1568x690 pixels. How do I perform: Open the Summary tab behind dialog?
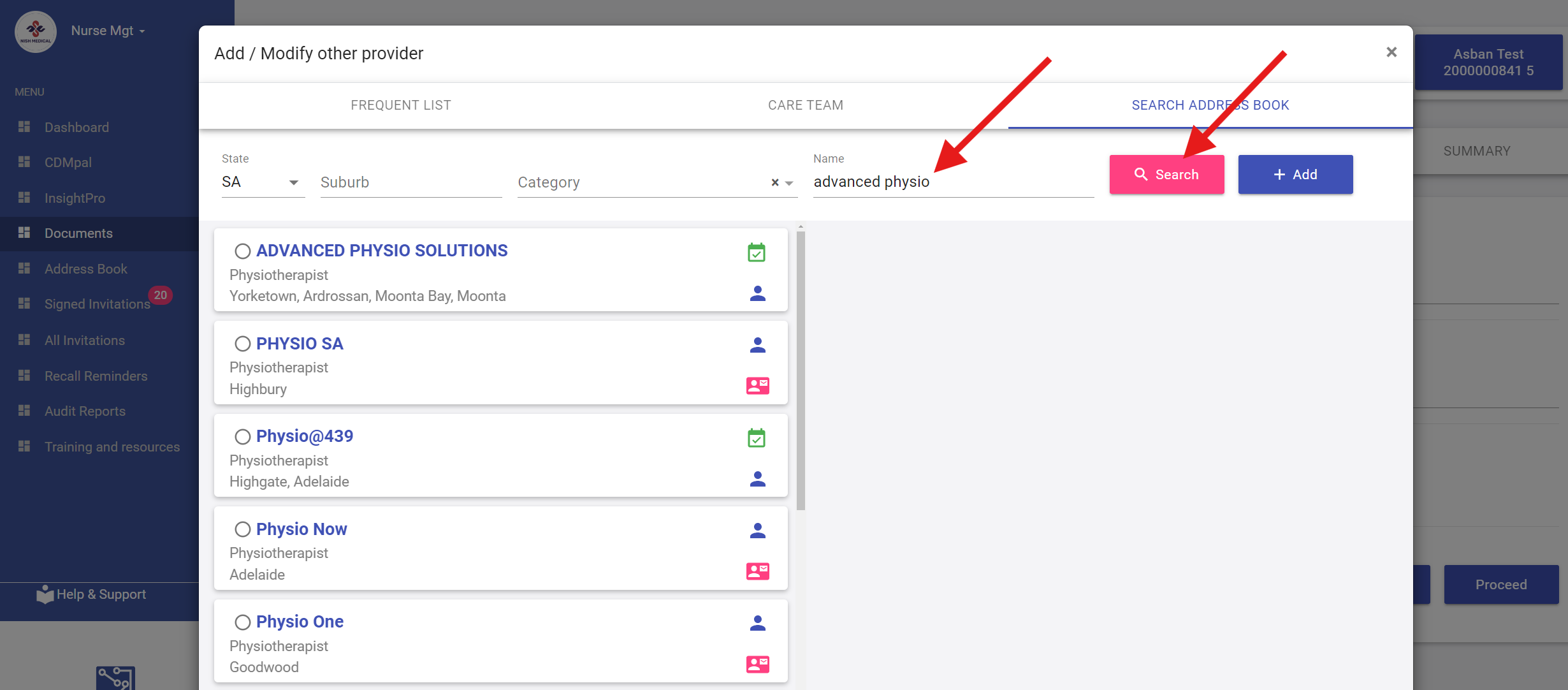pos(1477,151)
